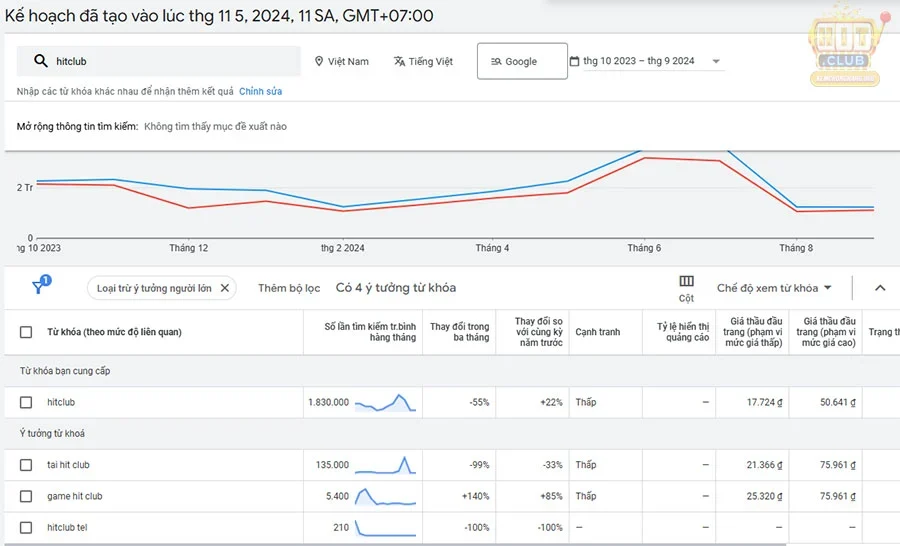Viewport: 900px width, 546px height.
Task: Check the box for hitclub keyword
Action: point(26,402)
